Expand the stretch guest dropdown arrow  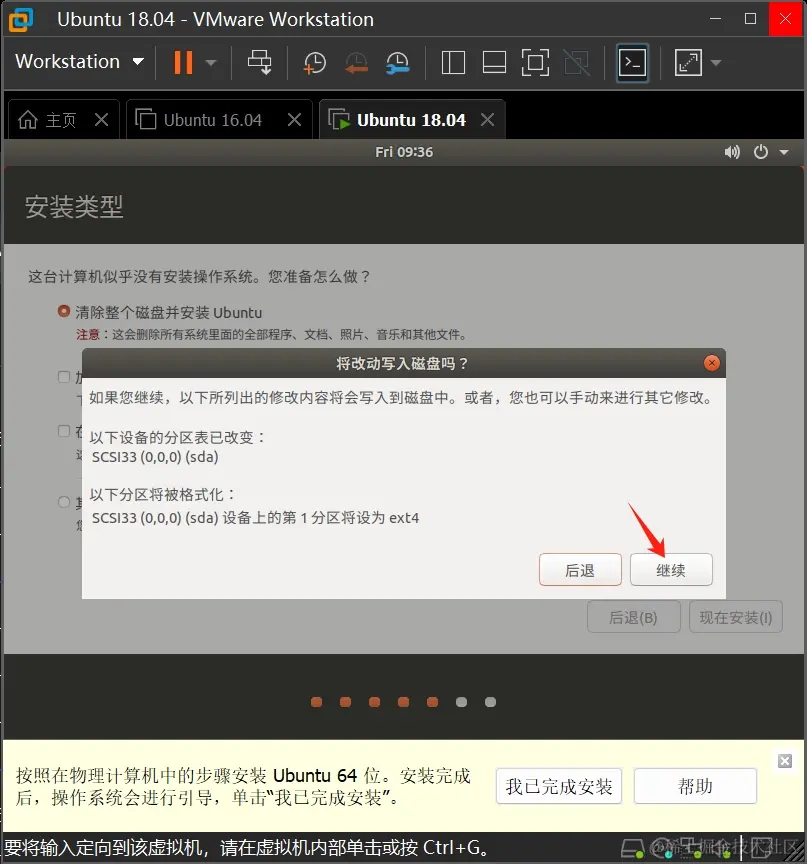716,63
